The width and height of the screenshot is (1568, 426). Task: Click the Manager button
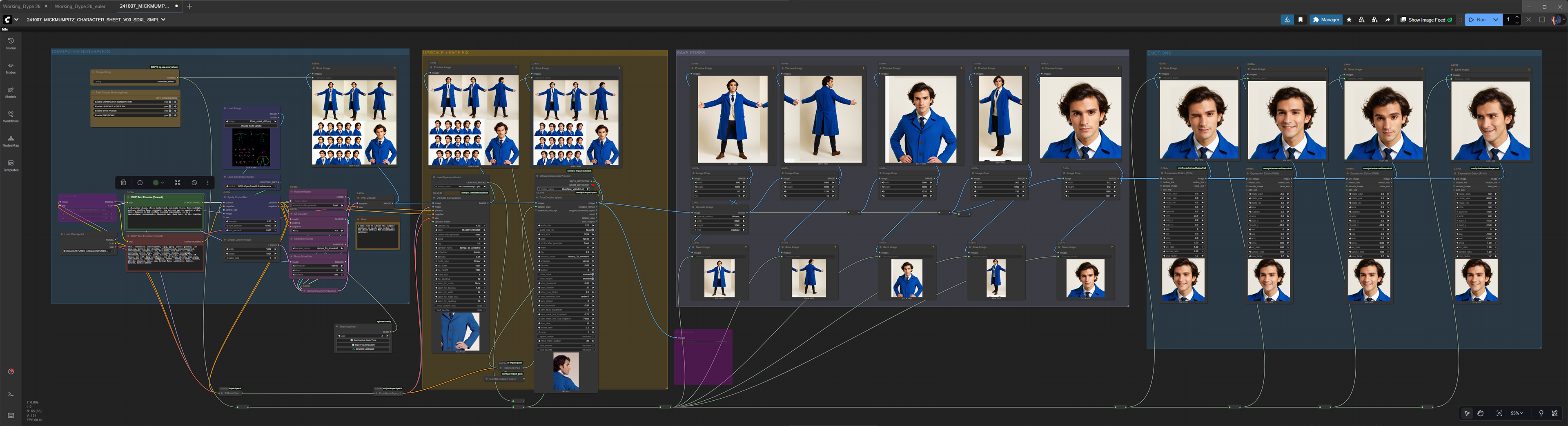point(1326,20)
